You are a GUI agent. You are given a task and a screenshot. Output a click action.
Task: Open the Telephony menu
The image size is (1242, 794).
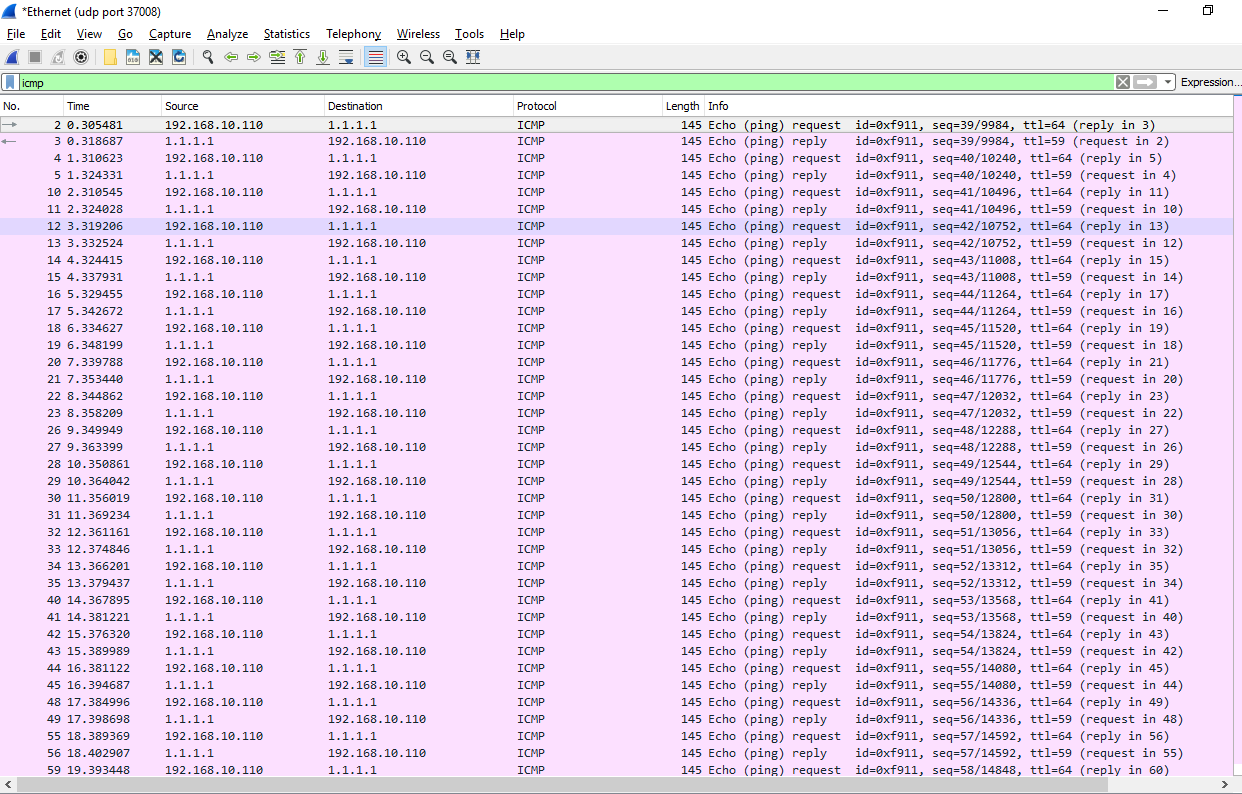354,34
